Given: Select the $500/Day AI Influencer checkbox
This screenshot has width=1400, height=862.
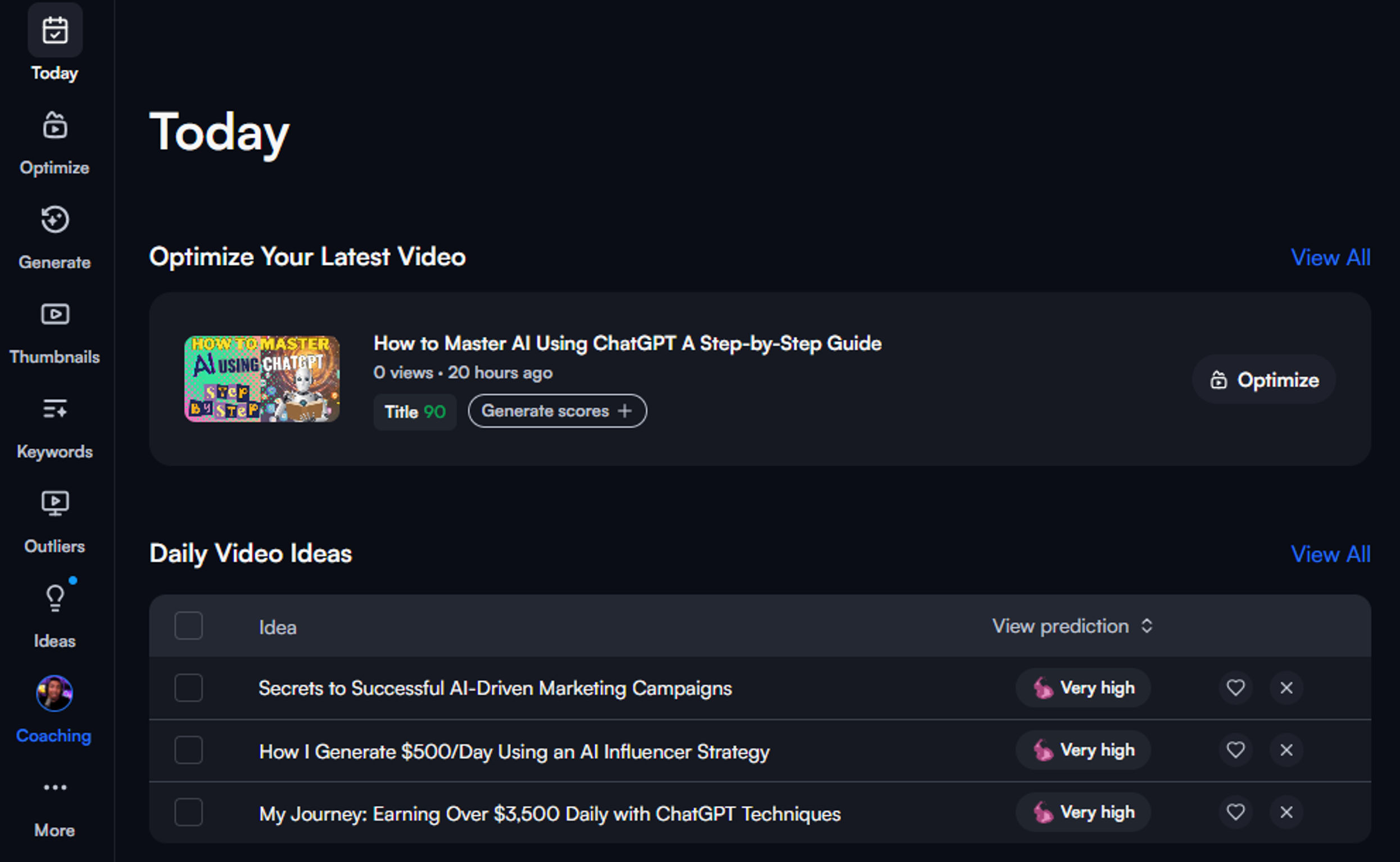Looking at the screenshot, I should coord(189,750).
